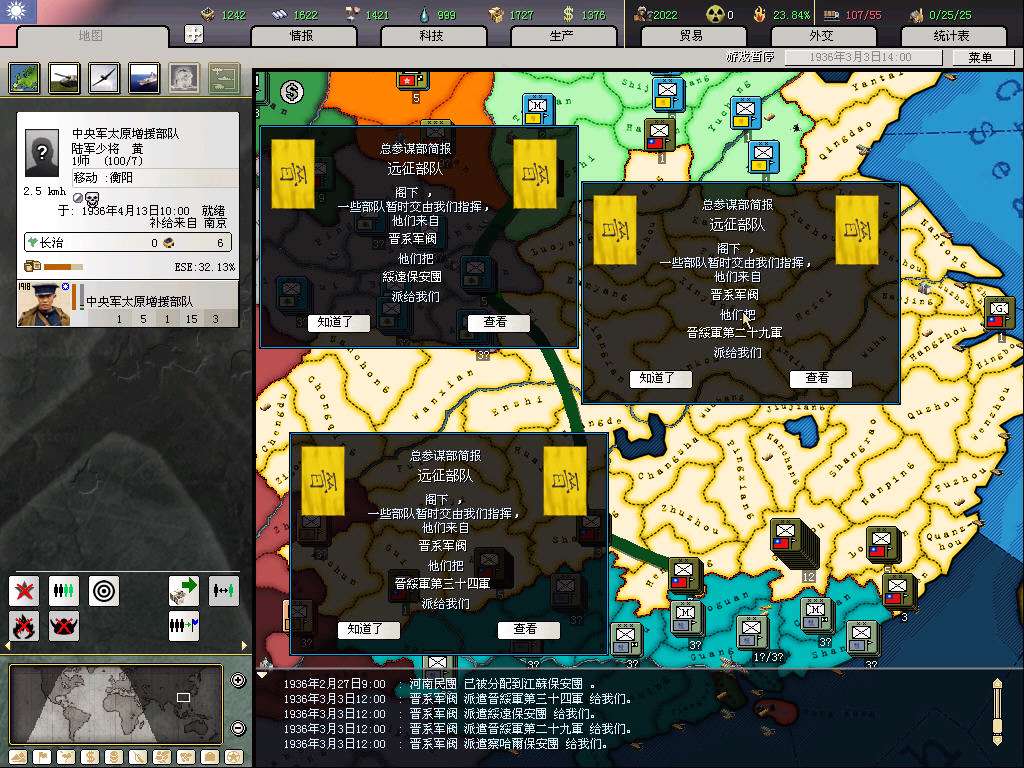Click the red-crossed star order button

(x=24, y=591)
